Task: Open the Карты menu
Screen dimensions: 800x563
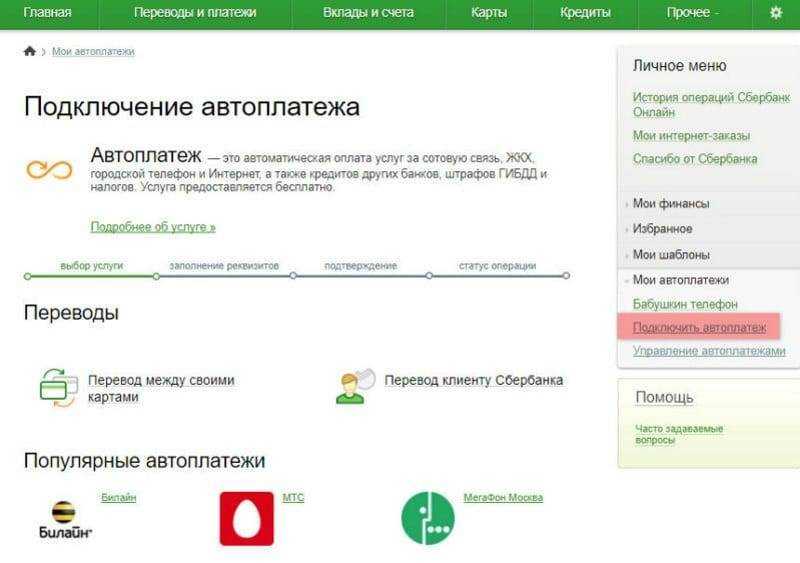Action: click(489, 13)
